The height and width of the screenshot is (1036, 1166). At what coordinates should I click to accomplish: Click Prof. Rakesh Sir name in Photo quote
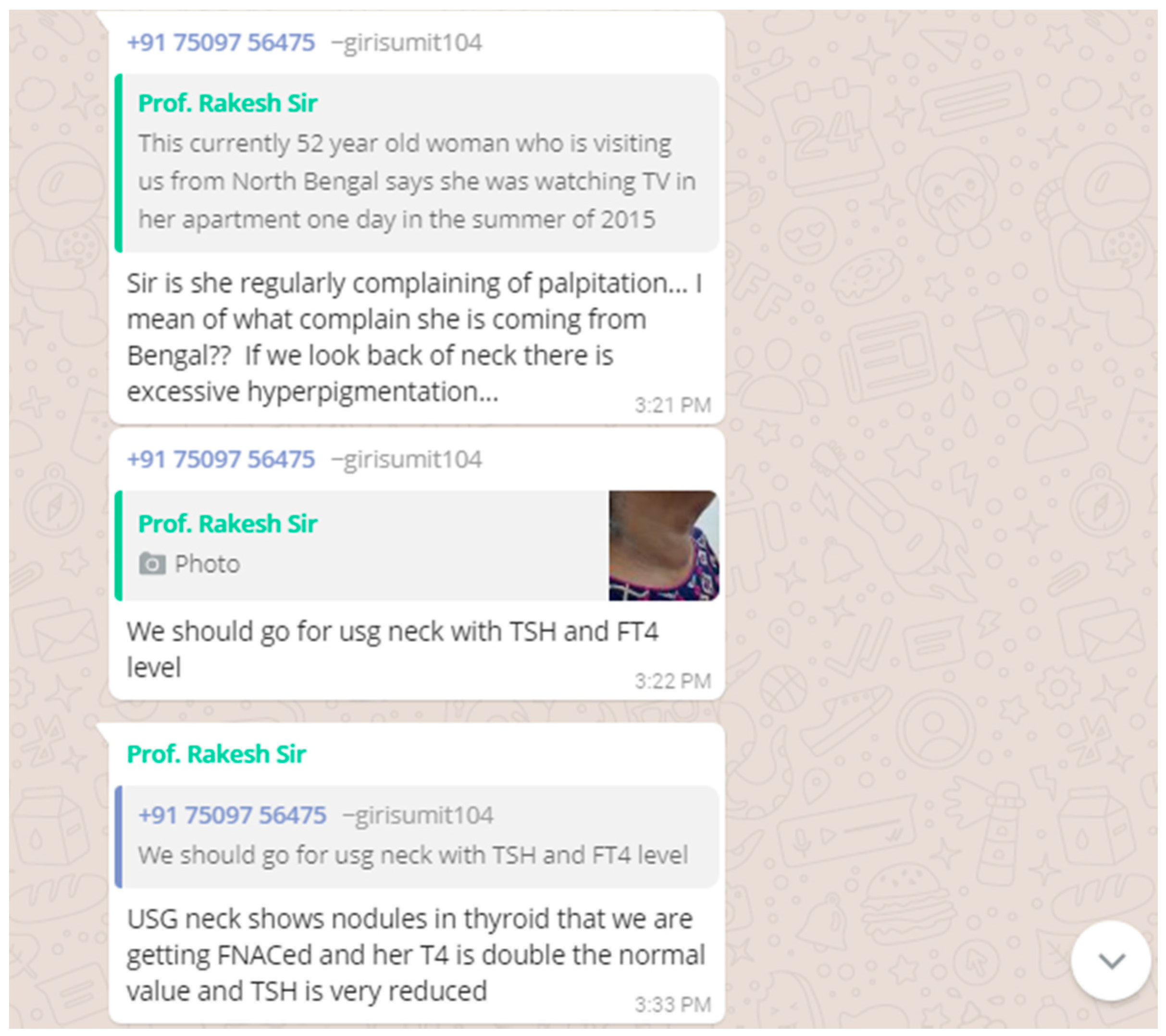tap(228, 524)
